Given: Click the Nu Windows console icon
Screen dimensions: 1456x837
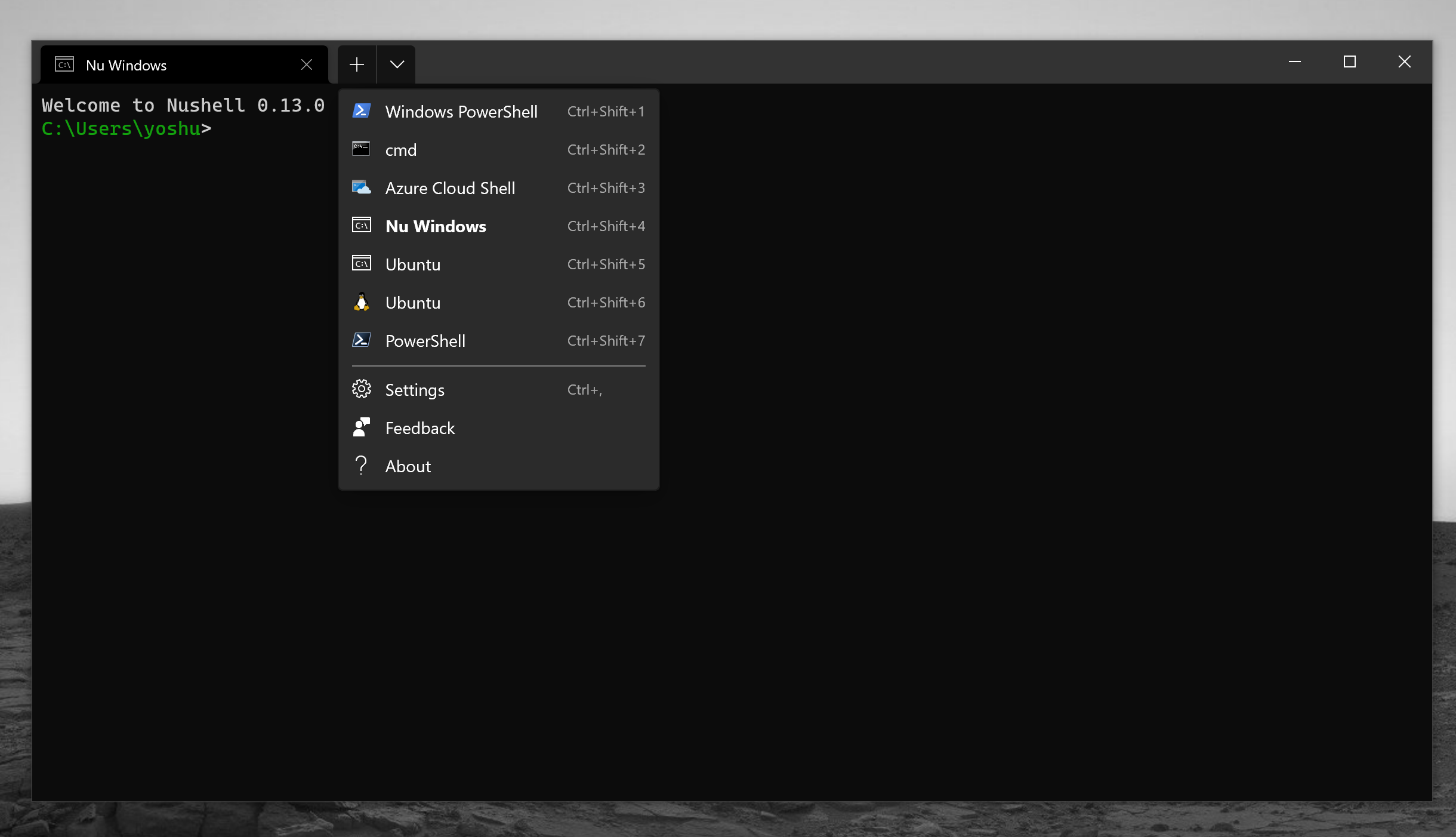Looking at the screenshot, I should (x=361, y=226).
